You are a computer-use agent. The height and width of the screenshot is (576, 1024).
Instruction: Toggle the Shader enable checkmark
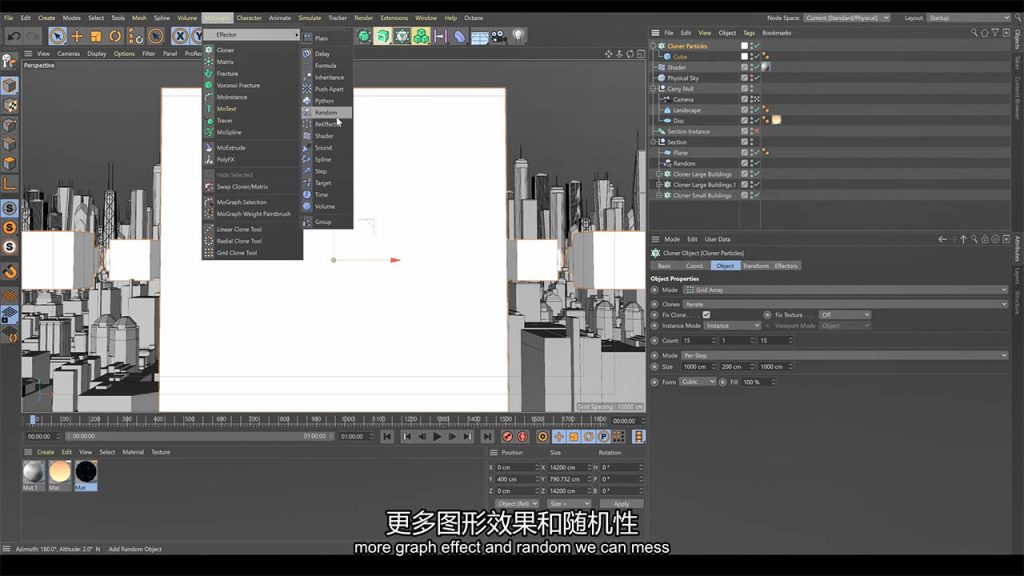757,67
